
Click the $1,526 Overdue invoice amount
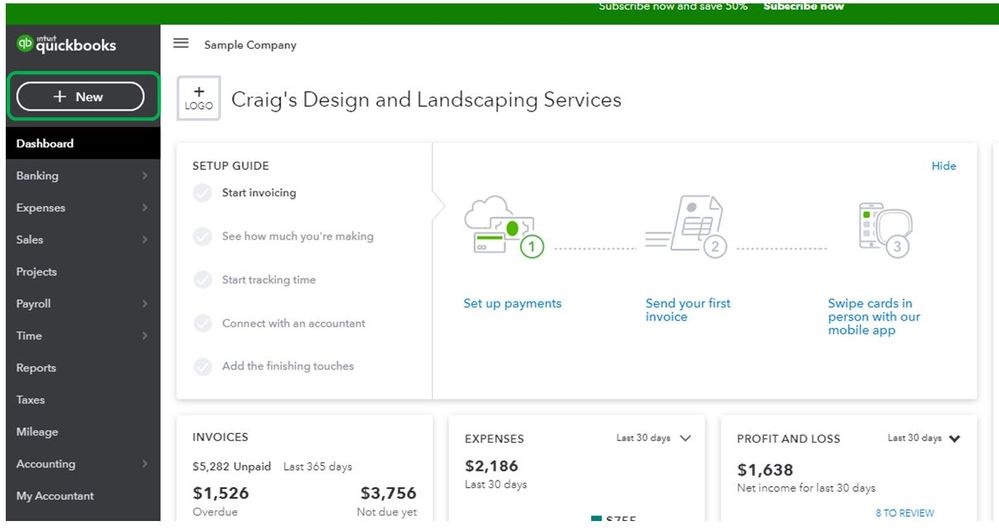click(x=220, y=493)
